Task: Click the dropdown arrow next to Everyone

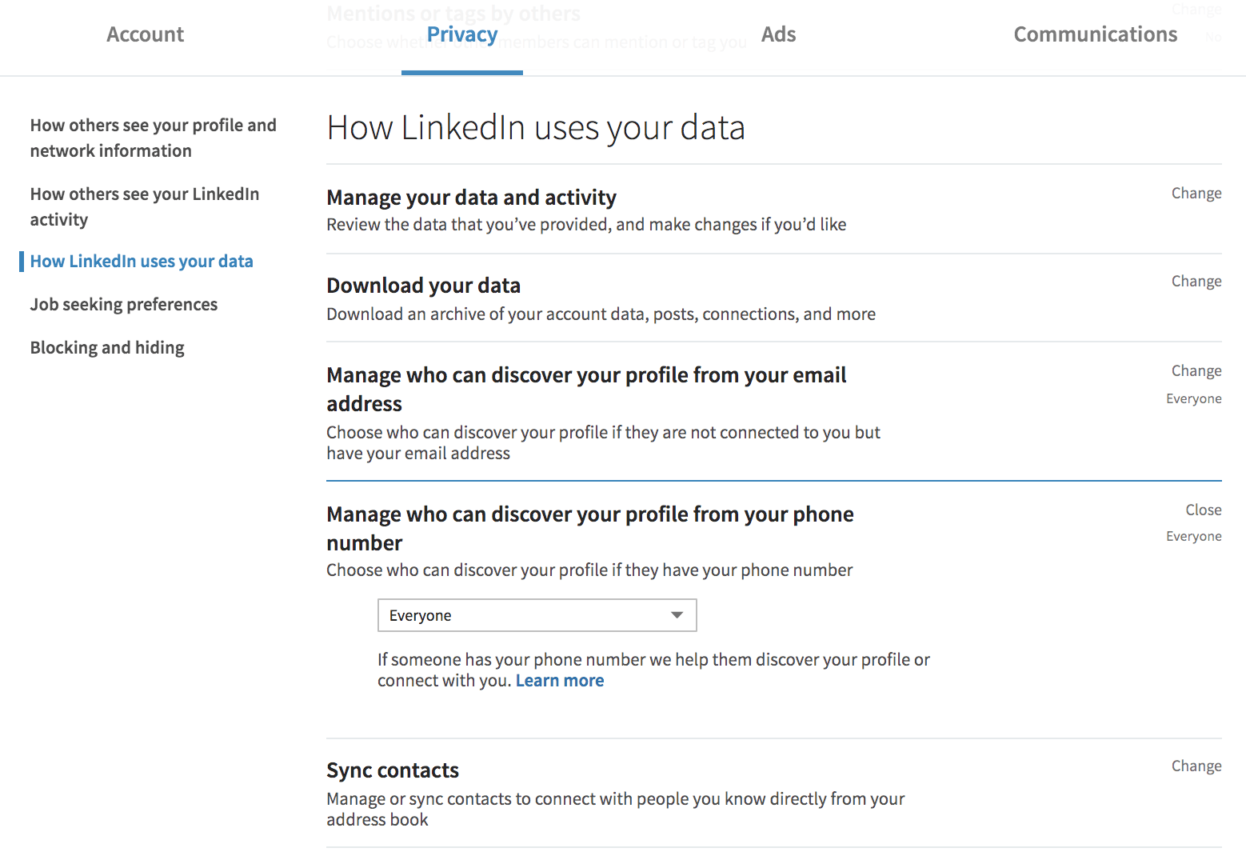Action: click(678, 614)
